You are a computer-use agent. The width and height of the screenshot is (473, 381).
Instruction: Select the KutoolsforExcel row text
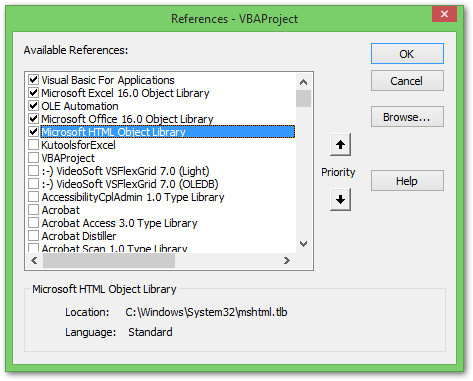78,145
